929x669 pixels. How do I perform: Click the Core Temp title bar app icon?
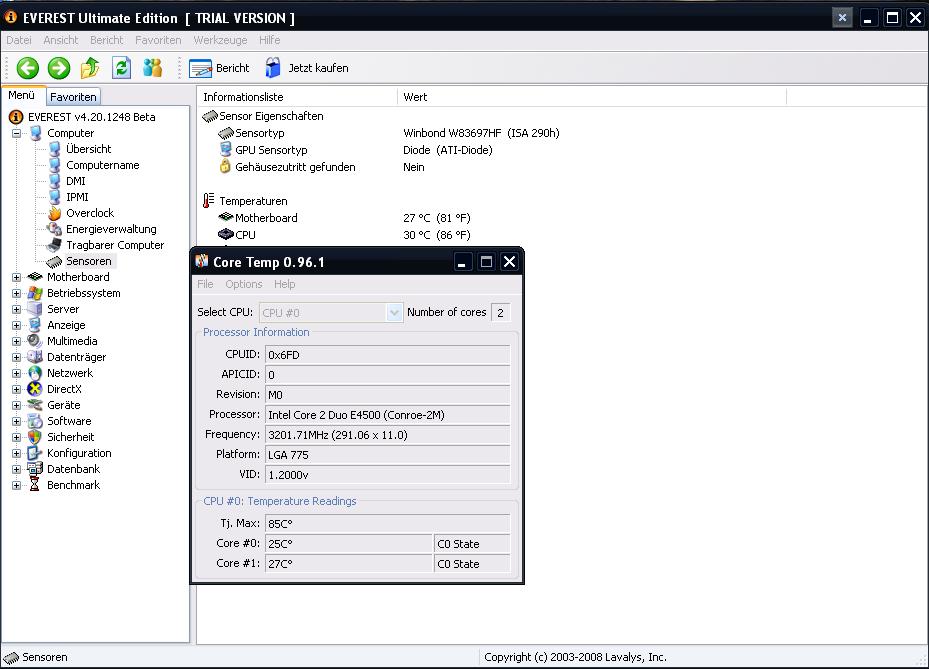click(202, 261)
